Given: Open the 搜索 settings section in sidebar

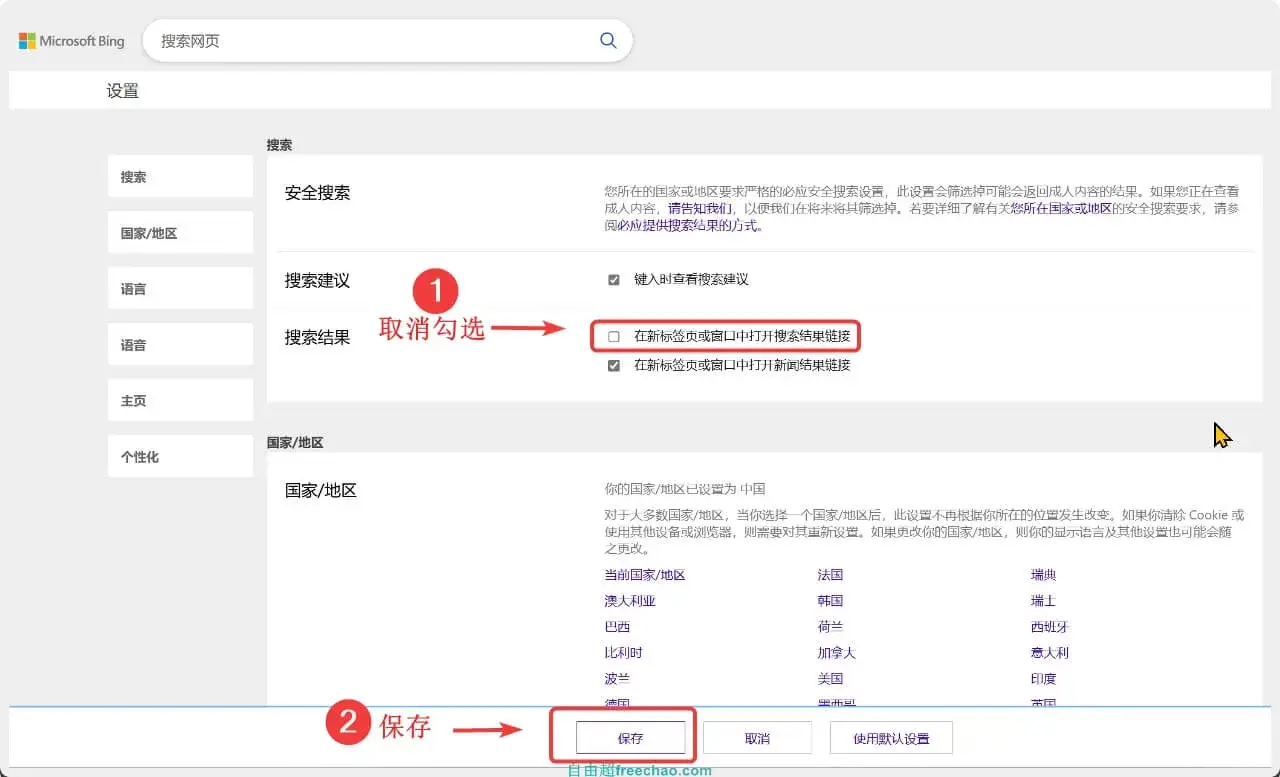Looking at the screenshot, I should pyautogui.click(x=180, y=176).
